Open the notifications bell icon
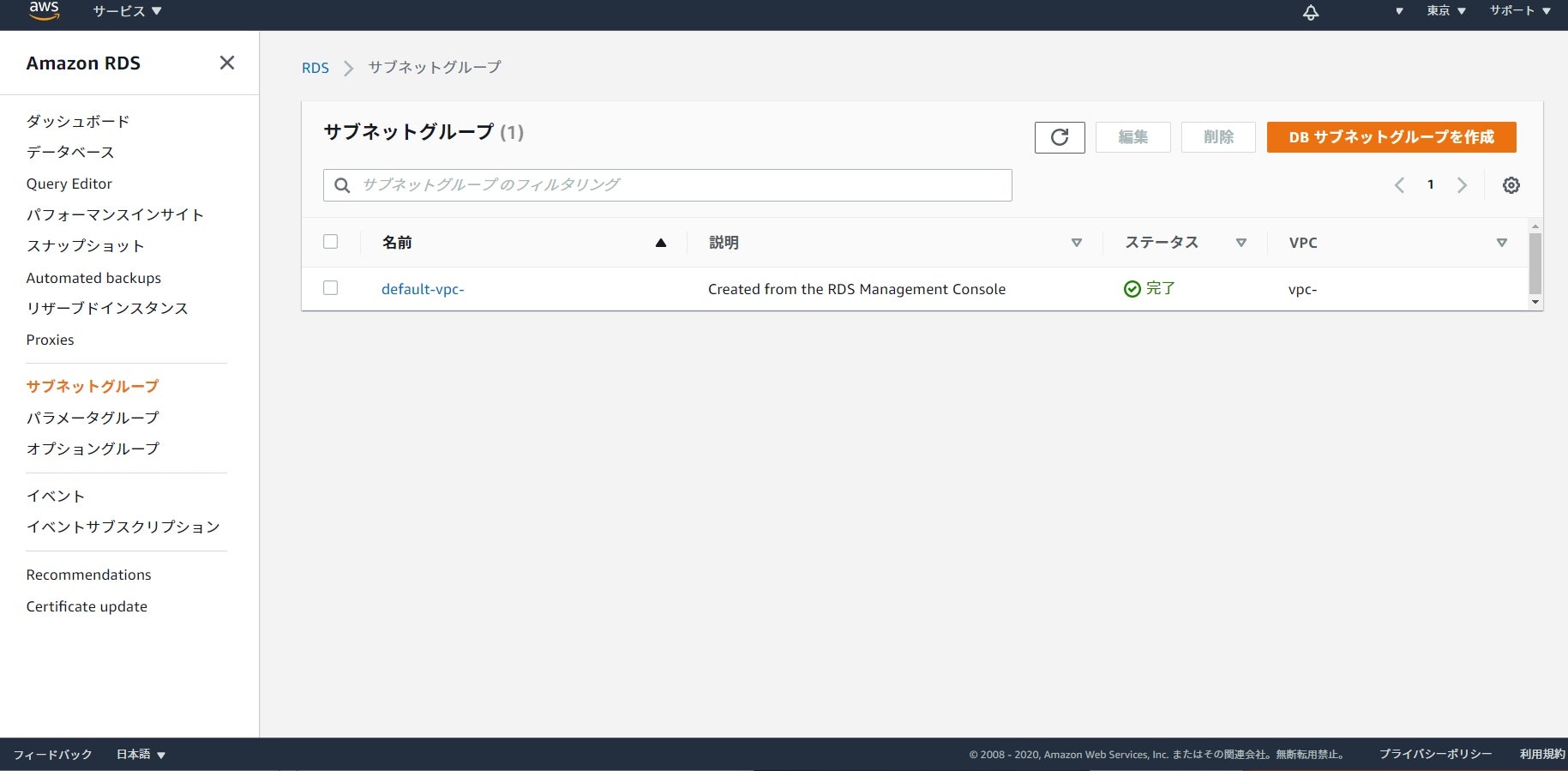This screenshot has width=1568, height=771. [1311, 12]
